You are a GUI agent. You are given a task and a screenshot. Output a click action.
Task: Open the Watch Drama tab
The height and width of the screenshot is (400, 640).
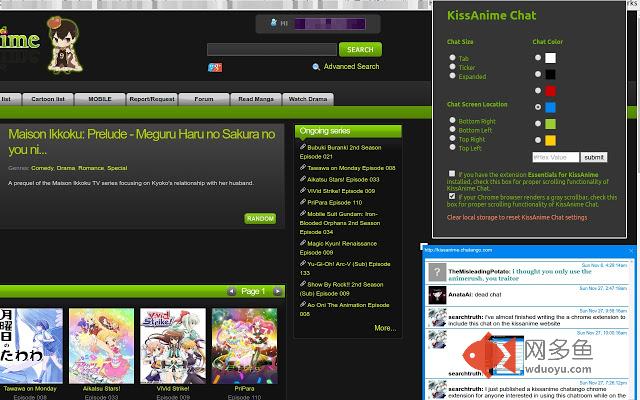click(308, 99)
